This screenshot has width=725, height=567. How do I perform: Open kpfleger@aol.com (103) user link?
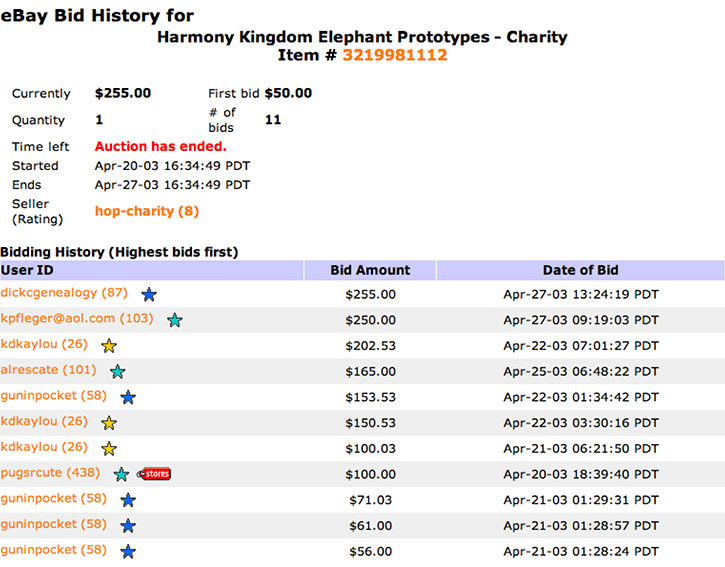(x=77, y=319)
